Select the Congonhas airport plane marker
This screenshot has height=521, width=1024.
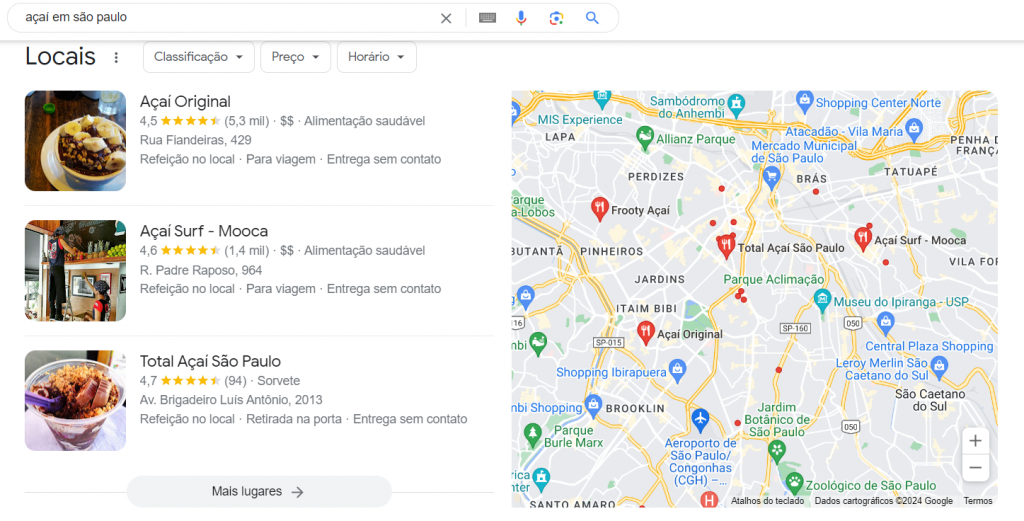coord(699,419)
